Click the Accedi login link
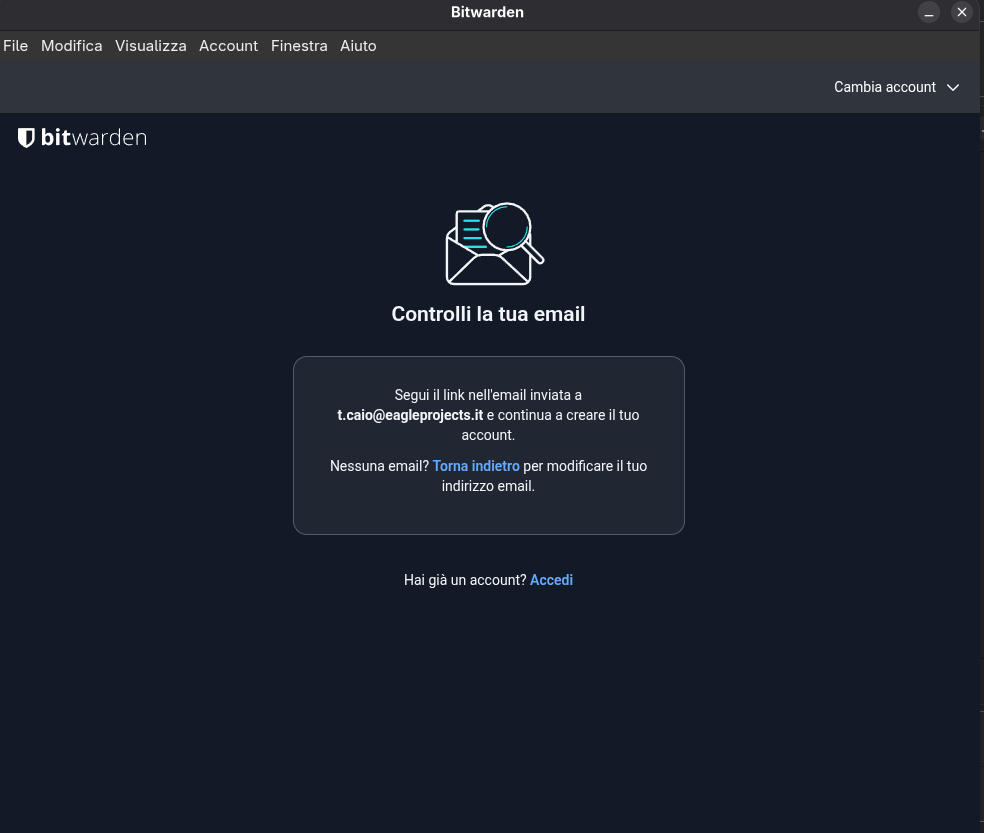This screenshot has height=833, width=984. 551,580
